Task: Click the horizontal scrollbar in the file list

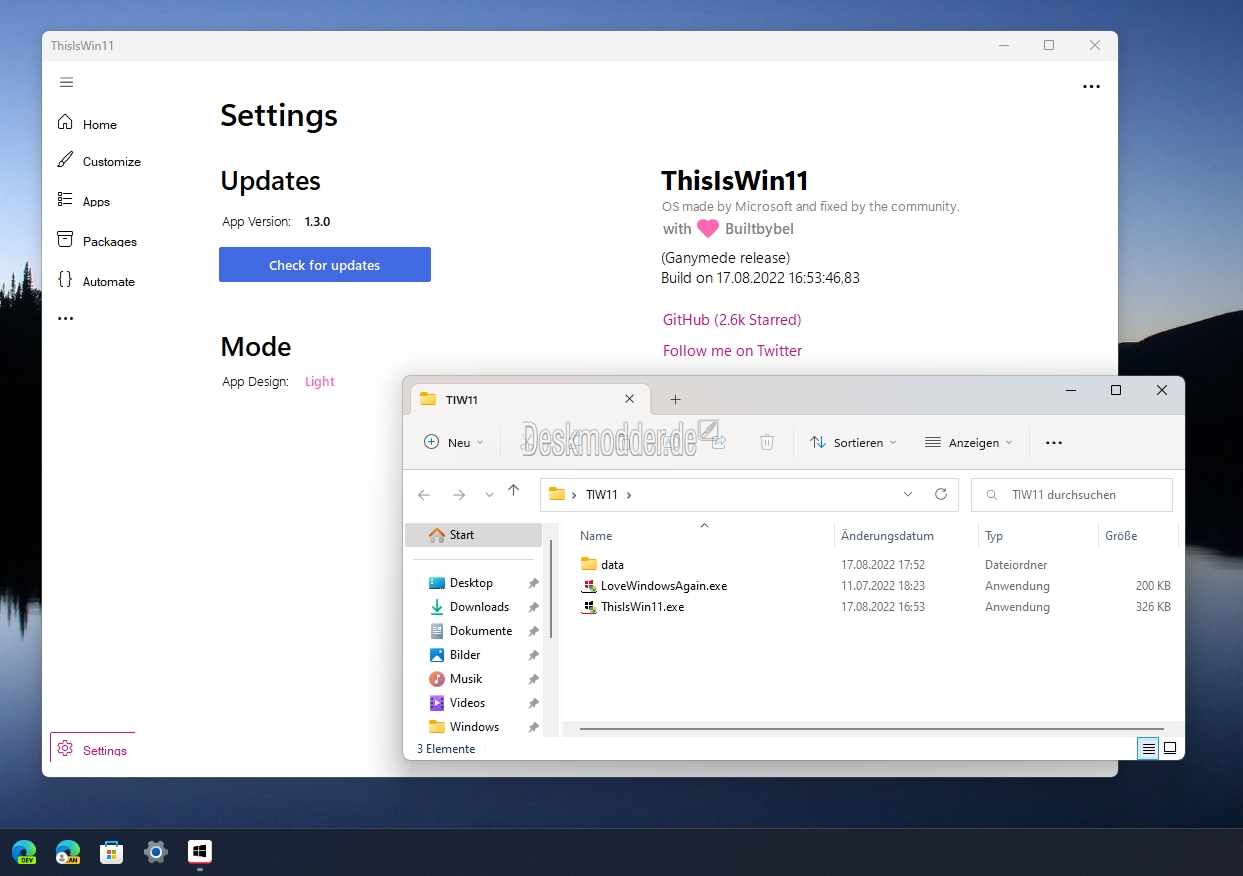Action: 872,728
